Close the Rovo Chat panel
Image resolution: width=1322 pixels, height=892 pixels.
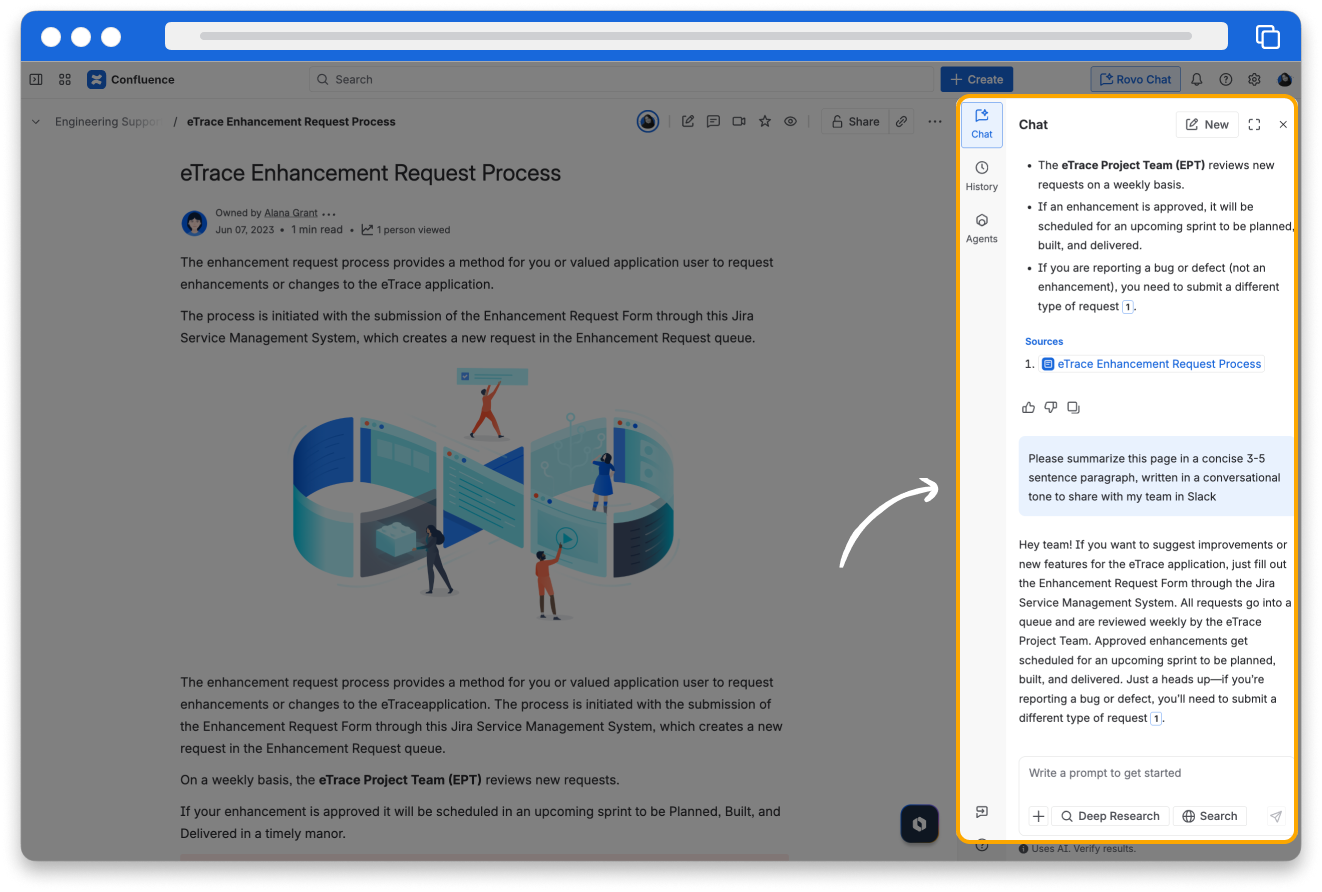click(x=1283, y=124)
